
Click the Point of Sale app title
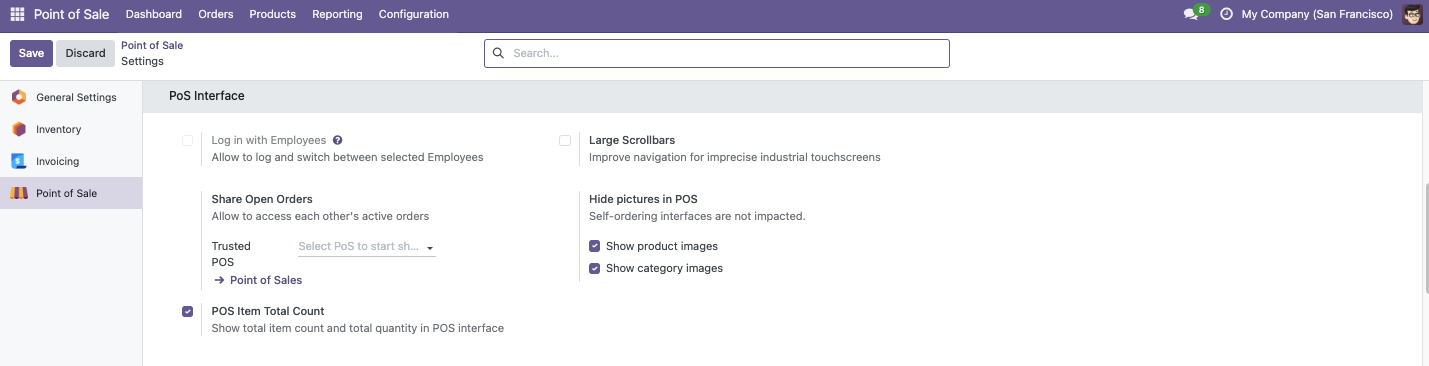(71, 14)
